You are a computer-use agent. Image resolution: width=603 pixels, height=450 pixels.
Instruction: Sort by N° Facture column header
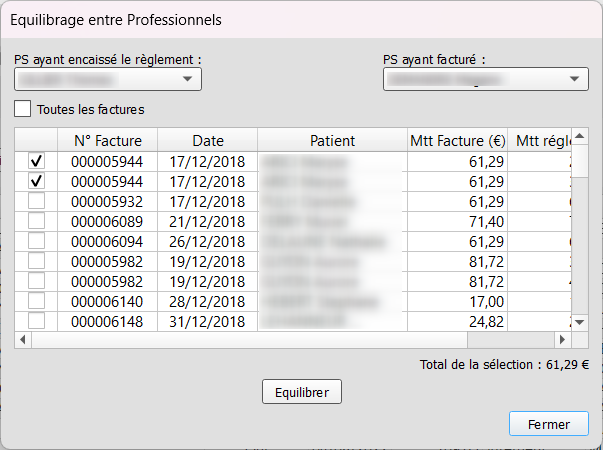pyautogui.click(x=108, y=141)
